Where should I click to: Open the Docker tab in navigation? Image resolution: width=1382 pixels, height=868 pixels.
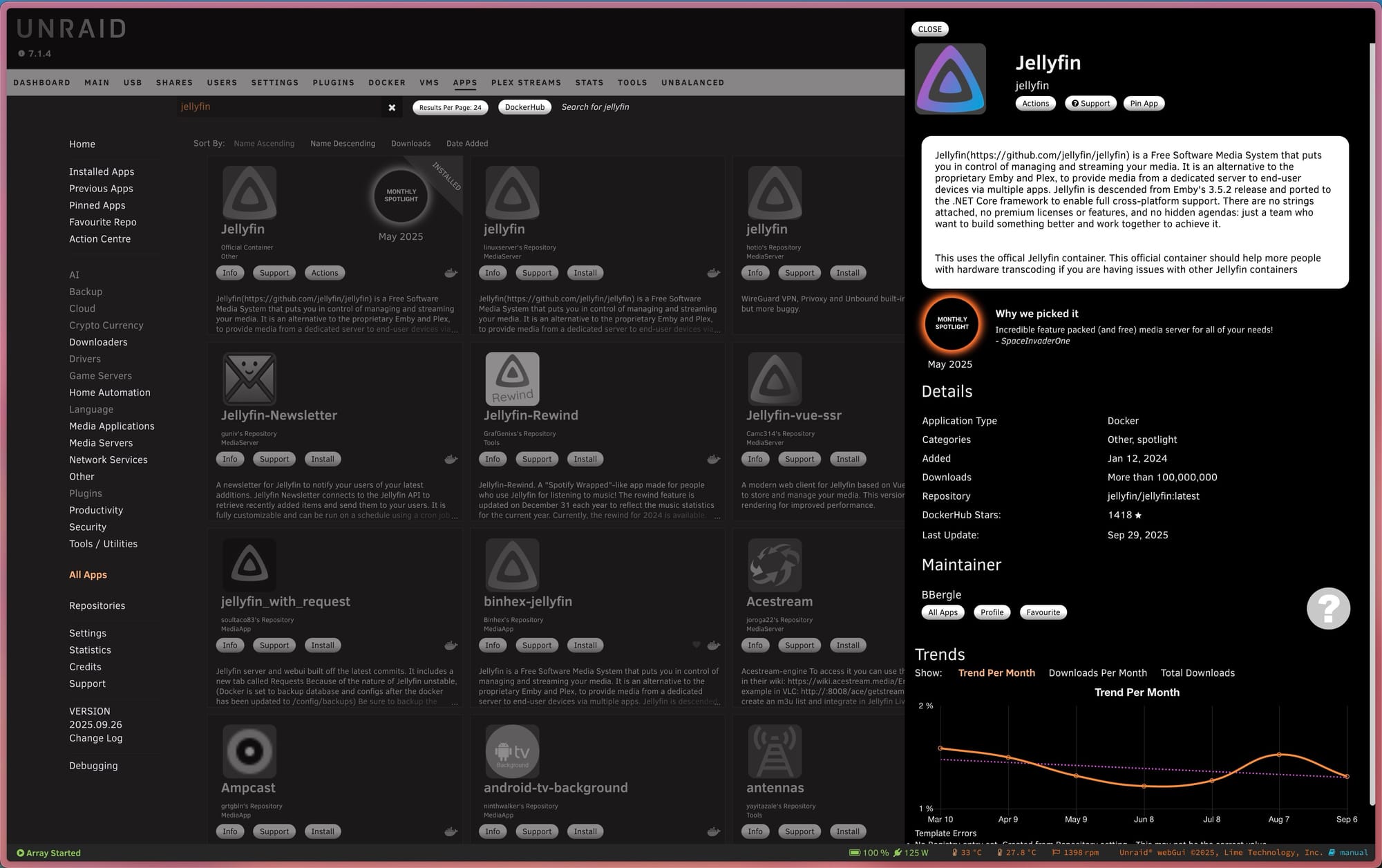(386, 82)
